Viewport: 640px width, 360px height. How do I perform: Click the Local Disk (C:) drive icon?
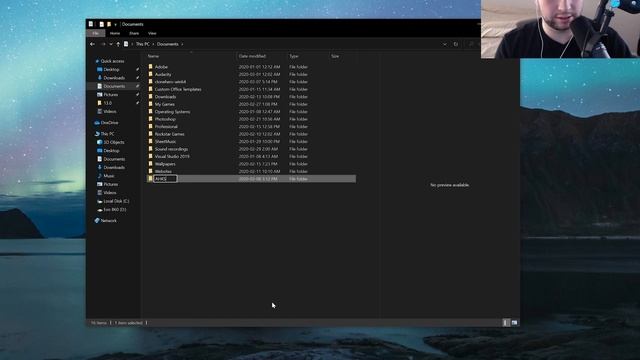pos(100,201)
